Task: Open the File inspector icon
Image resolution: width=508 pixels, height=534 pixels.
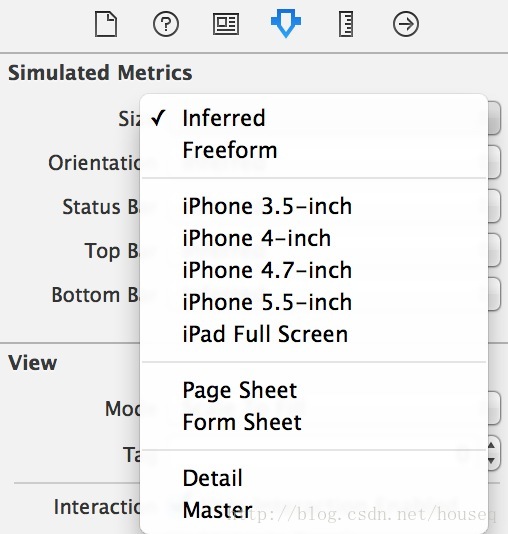Action: [x=106, y=24]
